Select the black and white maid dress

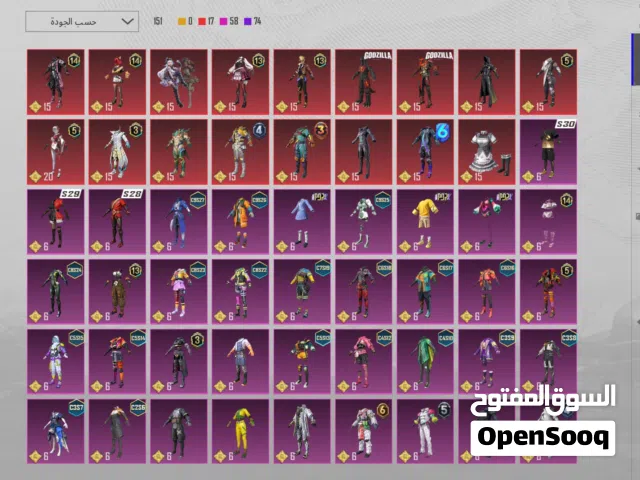[x=487, y=152]
